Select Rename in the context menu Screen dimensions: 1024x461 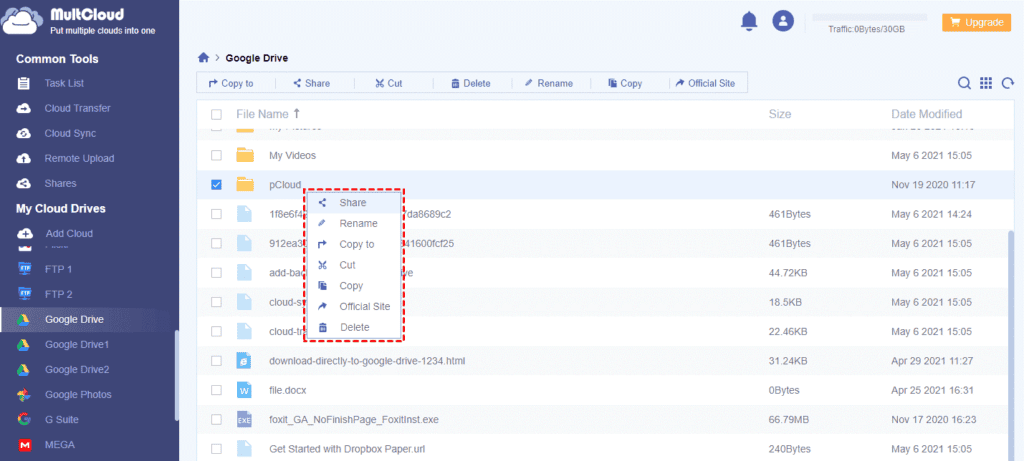coord(353,223)
